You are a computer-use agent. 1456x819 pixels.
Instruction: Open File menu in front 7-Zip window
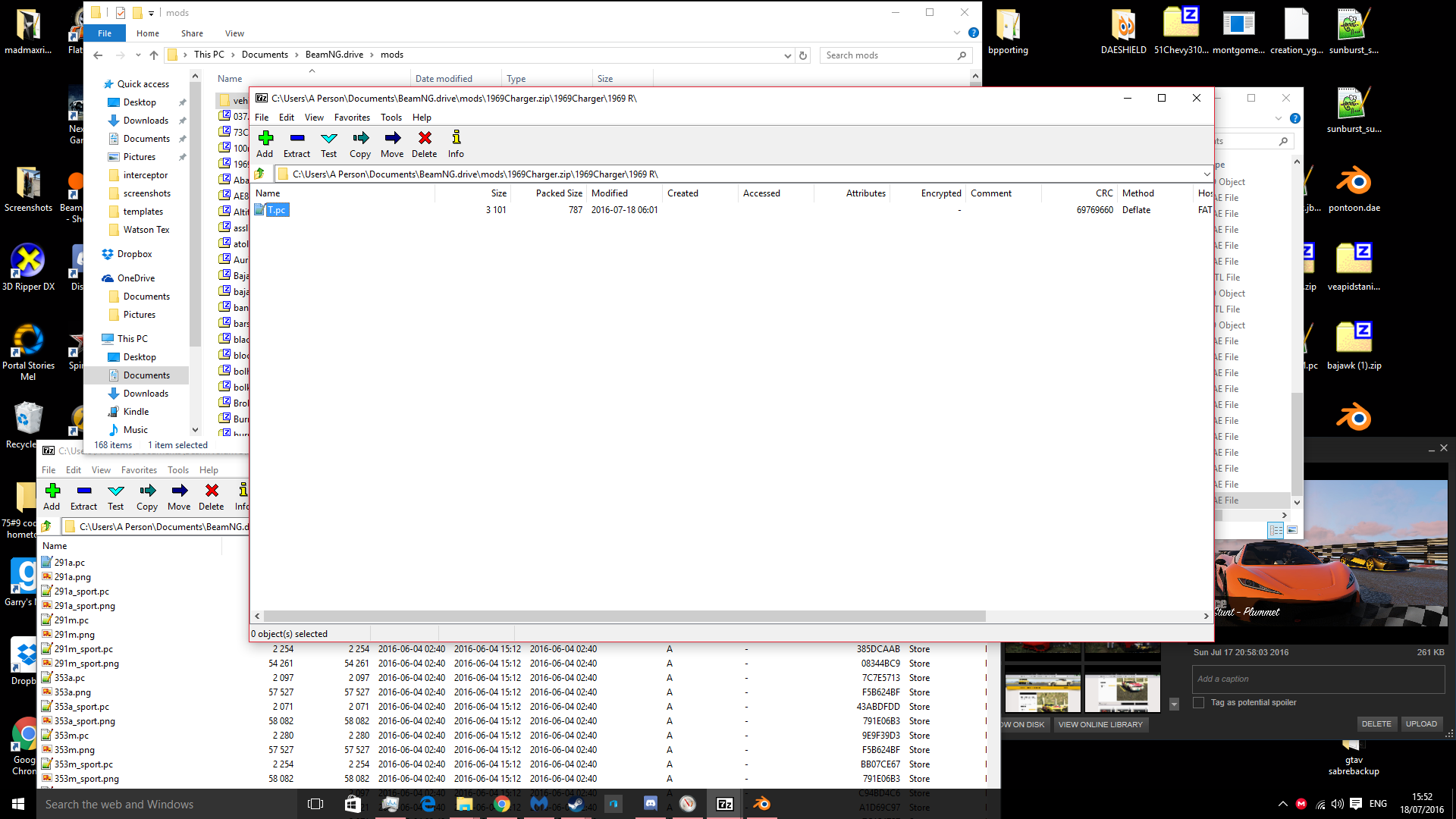[x=262, y=118]
